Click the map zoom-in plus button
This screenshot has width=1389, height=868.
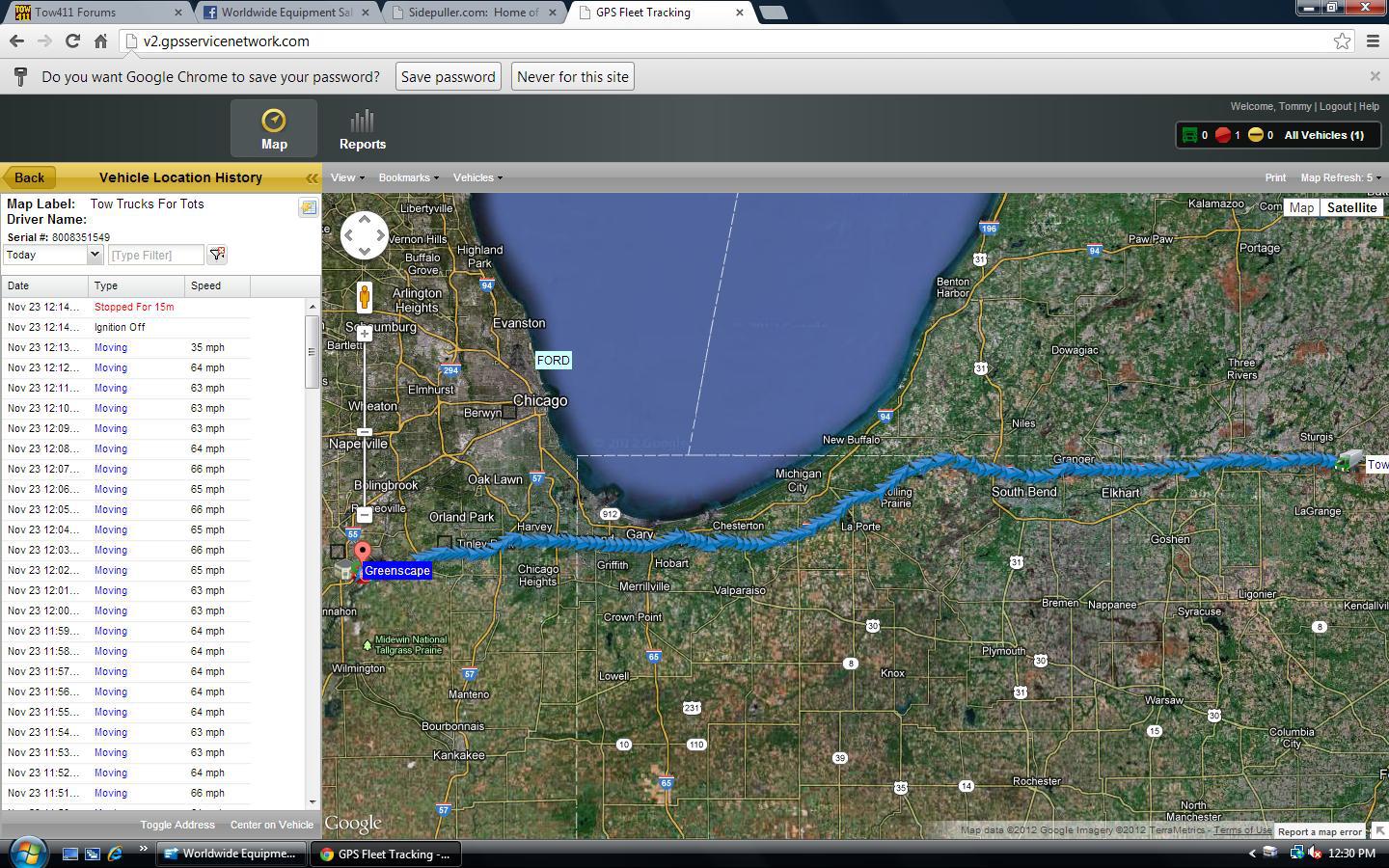[x=365, y=334]
